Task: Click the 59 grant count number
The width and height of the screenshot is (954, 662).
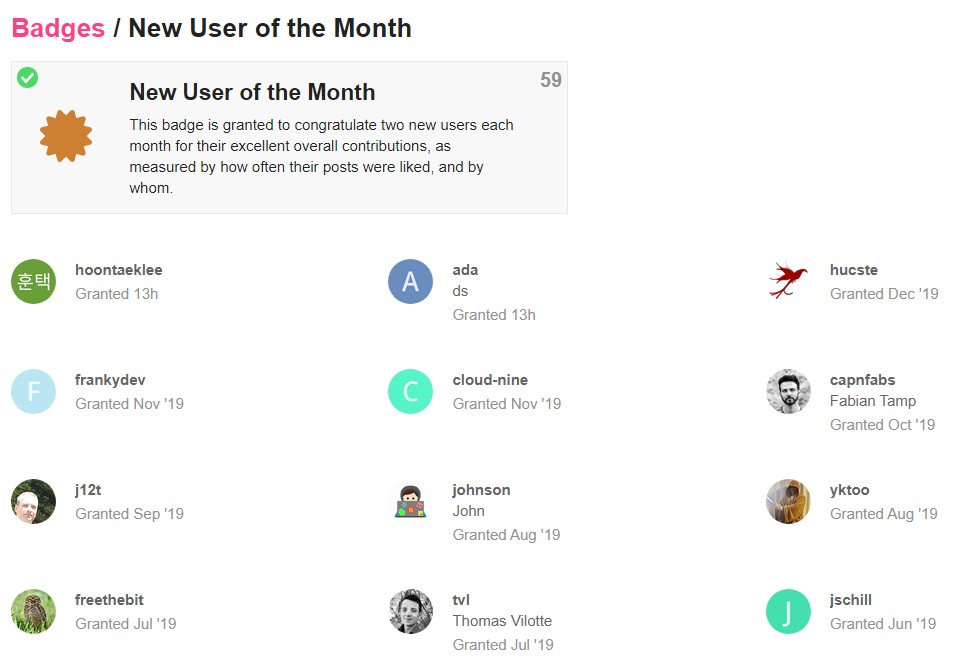Action: (551, 80)
